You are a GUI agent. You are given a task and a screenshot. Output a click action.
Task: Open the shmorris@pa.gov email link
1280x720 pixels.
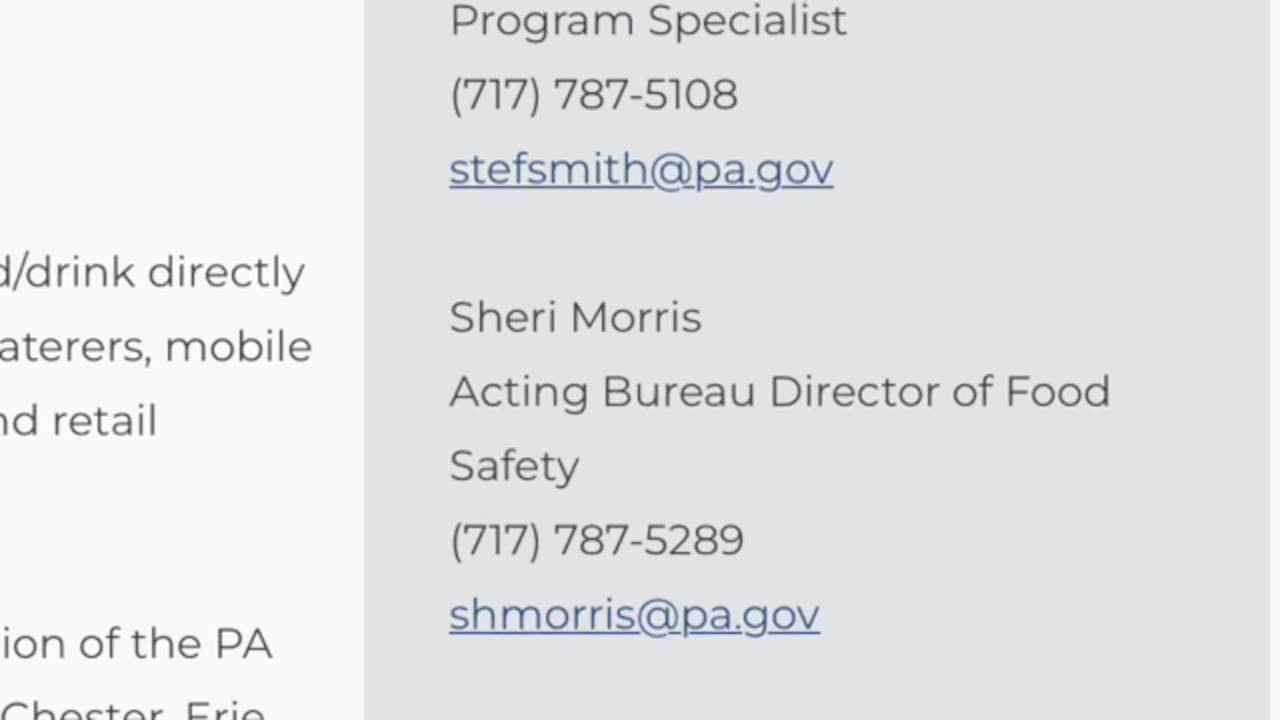[634, 615]
